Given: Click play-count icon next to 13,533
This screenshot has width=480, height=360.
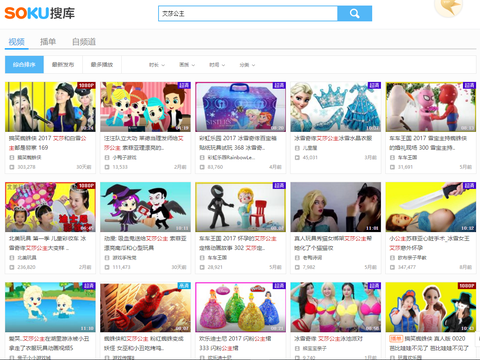Looking at the screenshot, I should 107,167.
